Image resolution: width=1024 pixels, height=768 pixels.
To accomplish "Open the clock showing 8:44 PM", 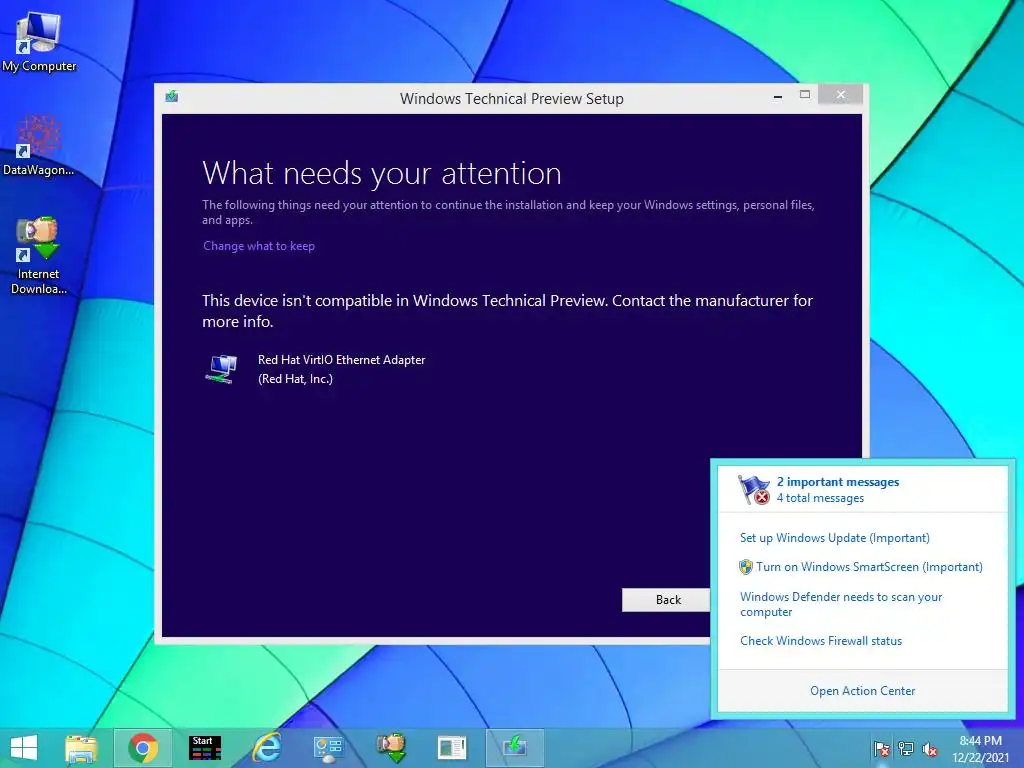I will tap(980, 749).
